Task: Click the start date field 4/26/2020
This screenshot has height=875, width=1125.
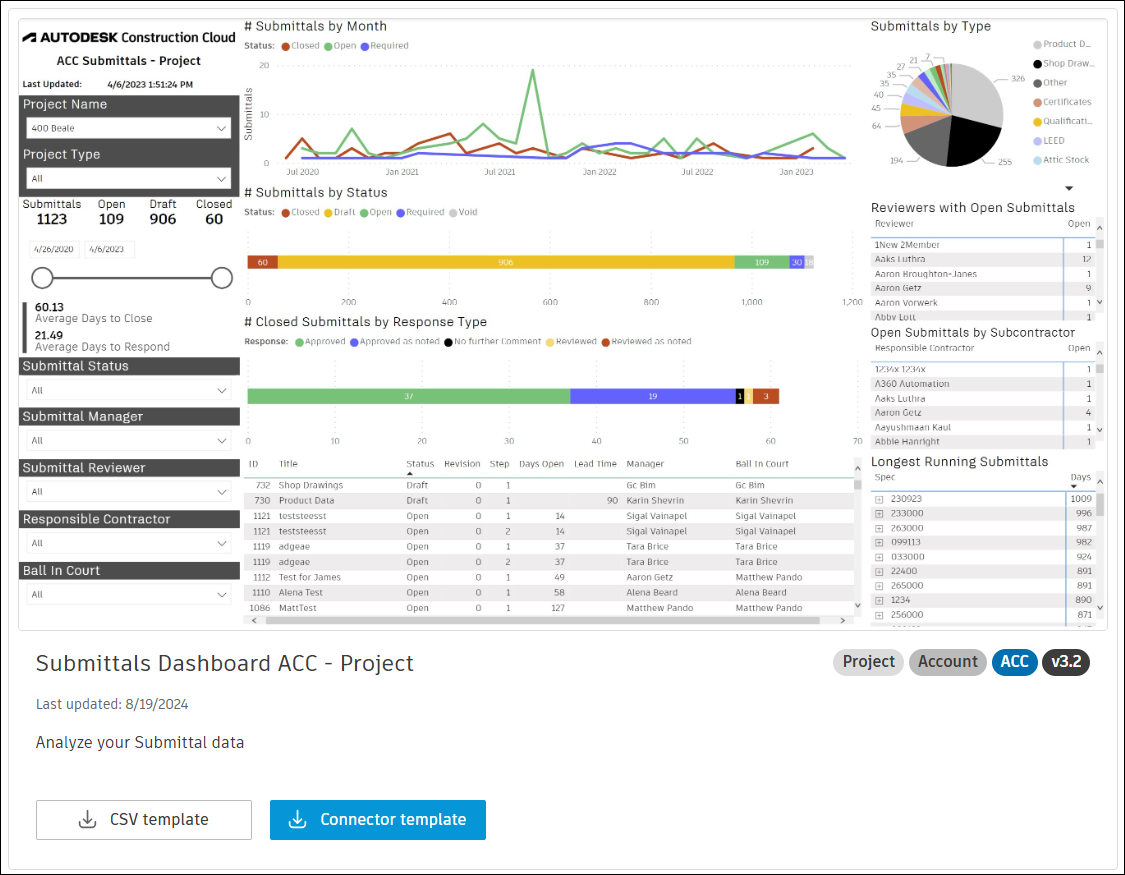Action: (55, 249)
